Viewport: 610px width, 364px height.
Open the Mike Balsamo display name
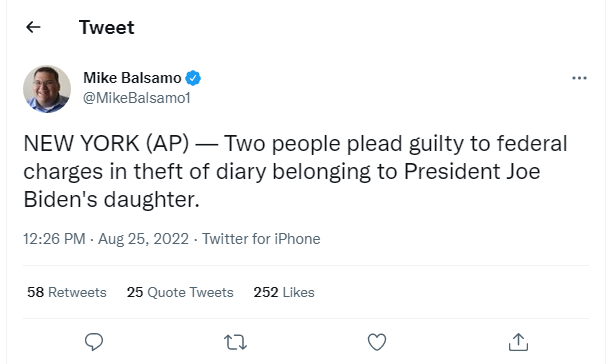point(132,78)
